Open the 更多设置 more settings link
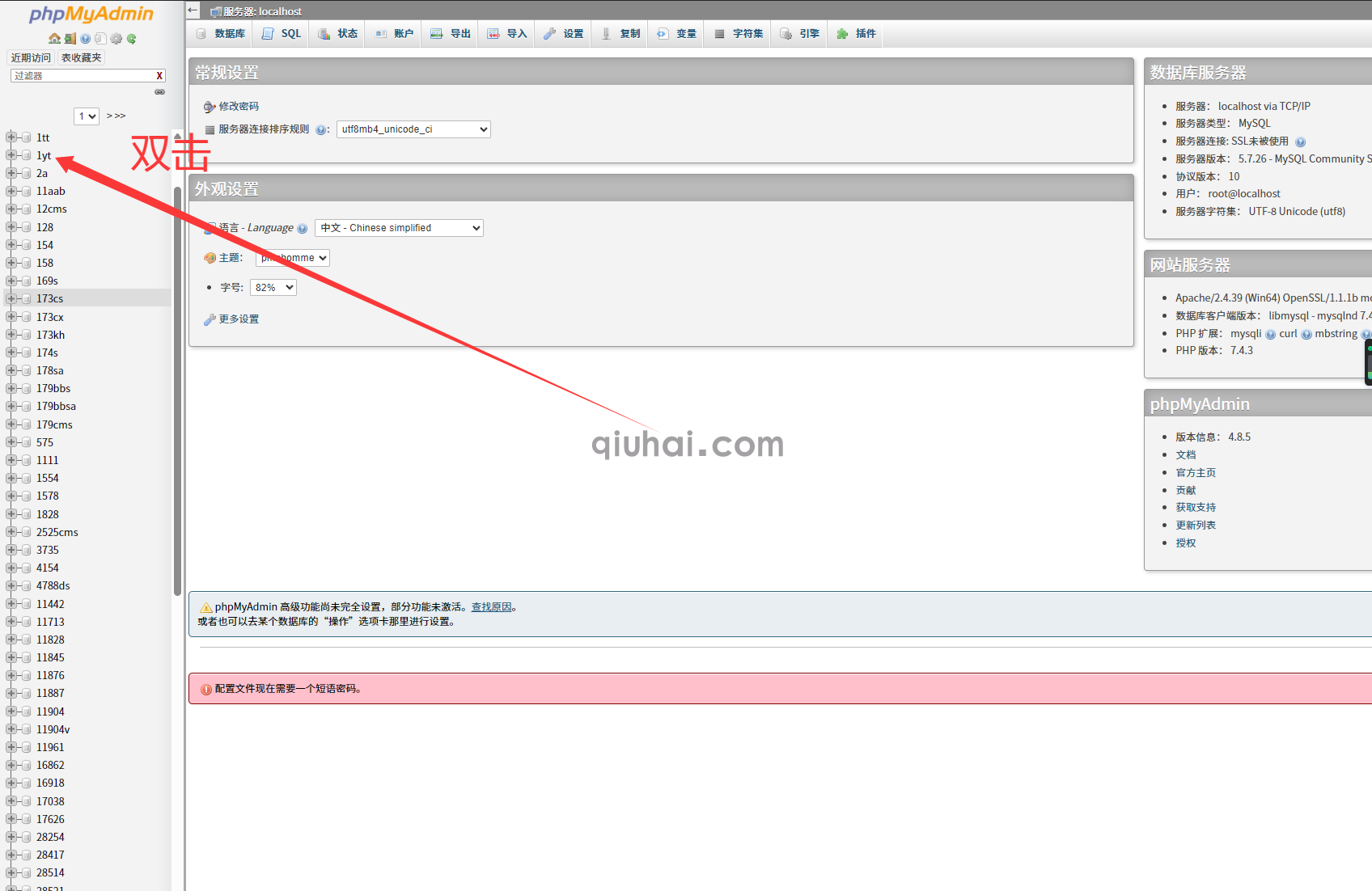1372x891 pixels. 239,319
